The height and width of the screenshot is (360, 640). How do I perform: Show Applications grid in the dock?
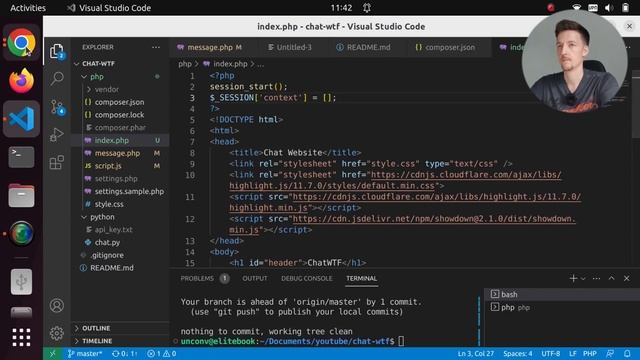click(x=22, y=337)
